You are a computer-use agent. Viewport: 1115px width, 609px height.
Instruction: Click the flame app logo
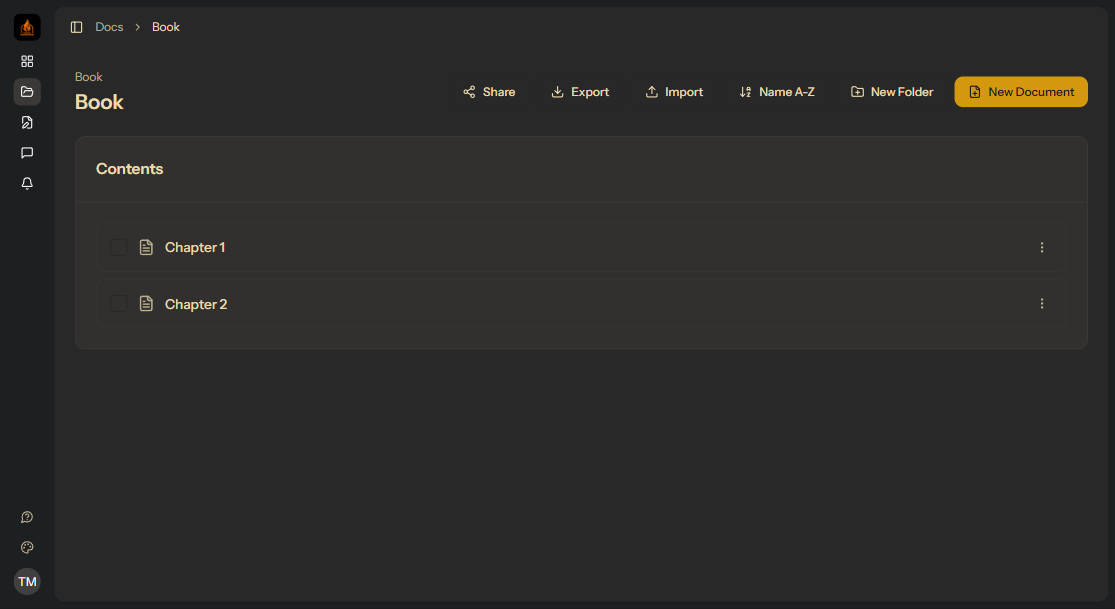27,27
